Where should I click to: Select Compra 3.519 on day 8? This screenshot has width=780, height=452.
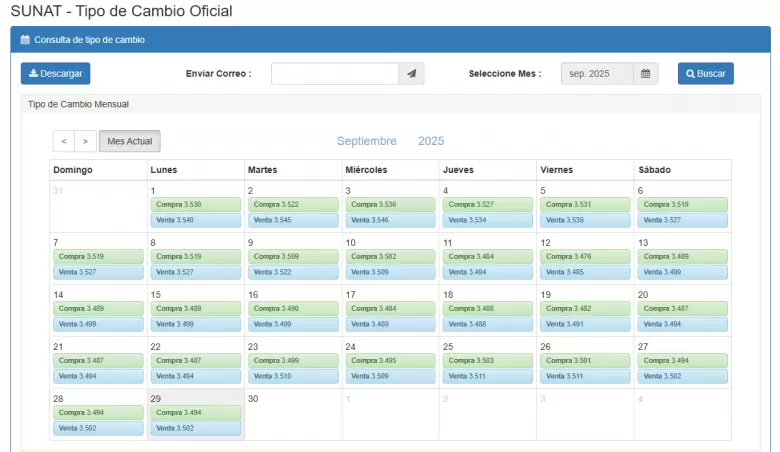pyautogui.click(x=196, y=257)
